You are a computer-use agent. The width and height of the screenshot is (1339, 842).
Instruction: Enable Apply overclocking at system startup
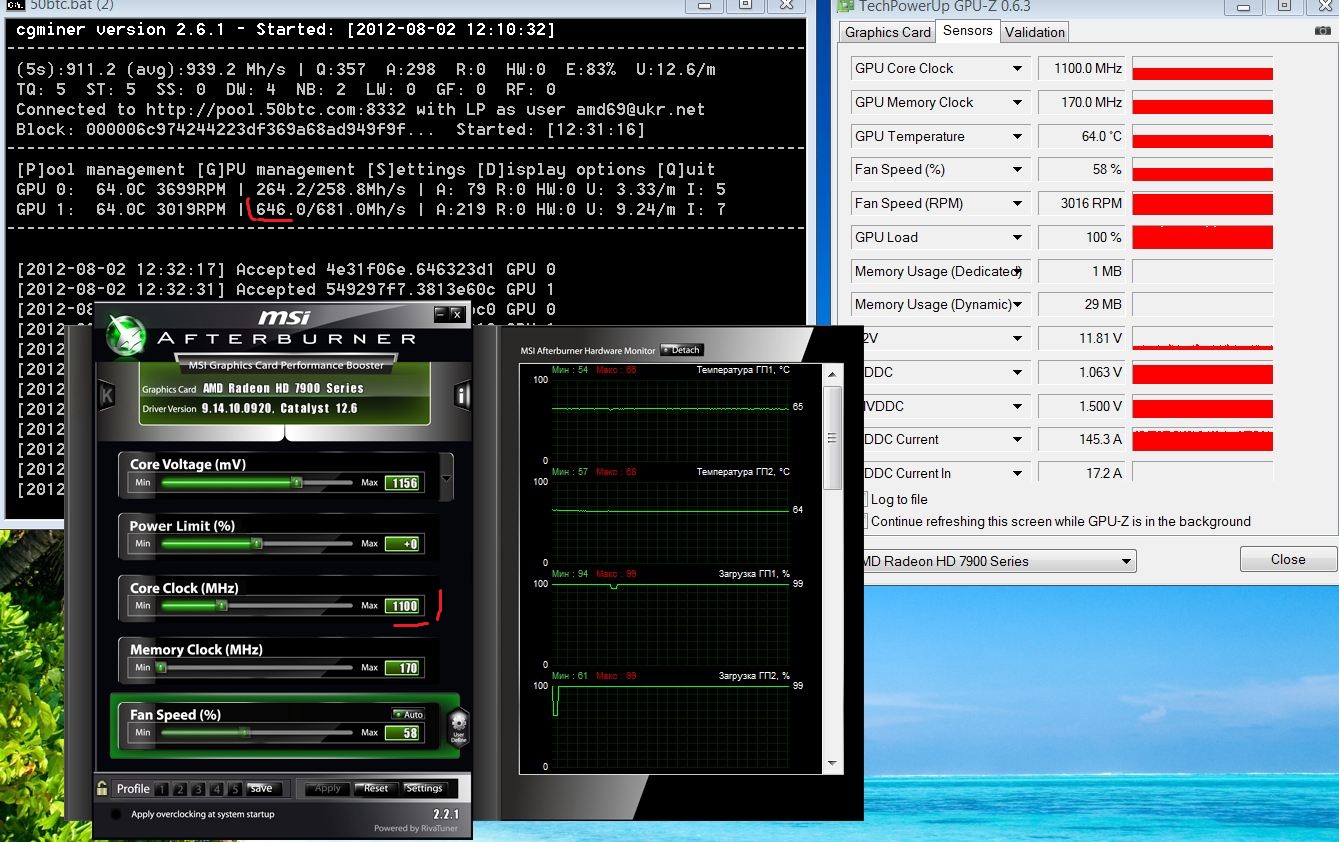click(116, 814)
